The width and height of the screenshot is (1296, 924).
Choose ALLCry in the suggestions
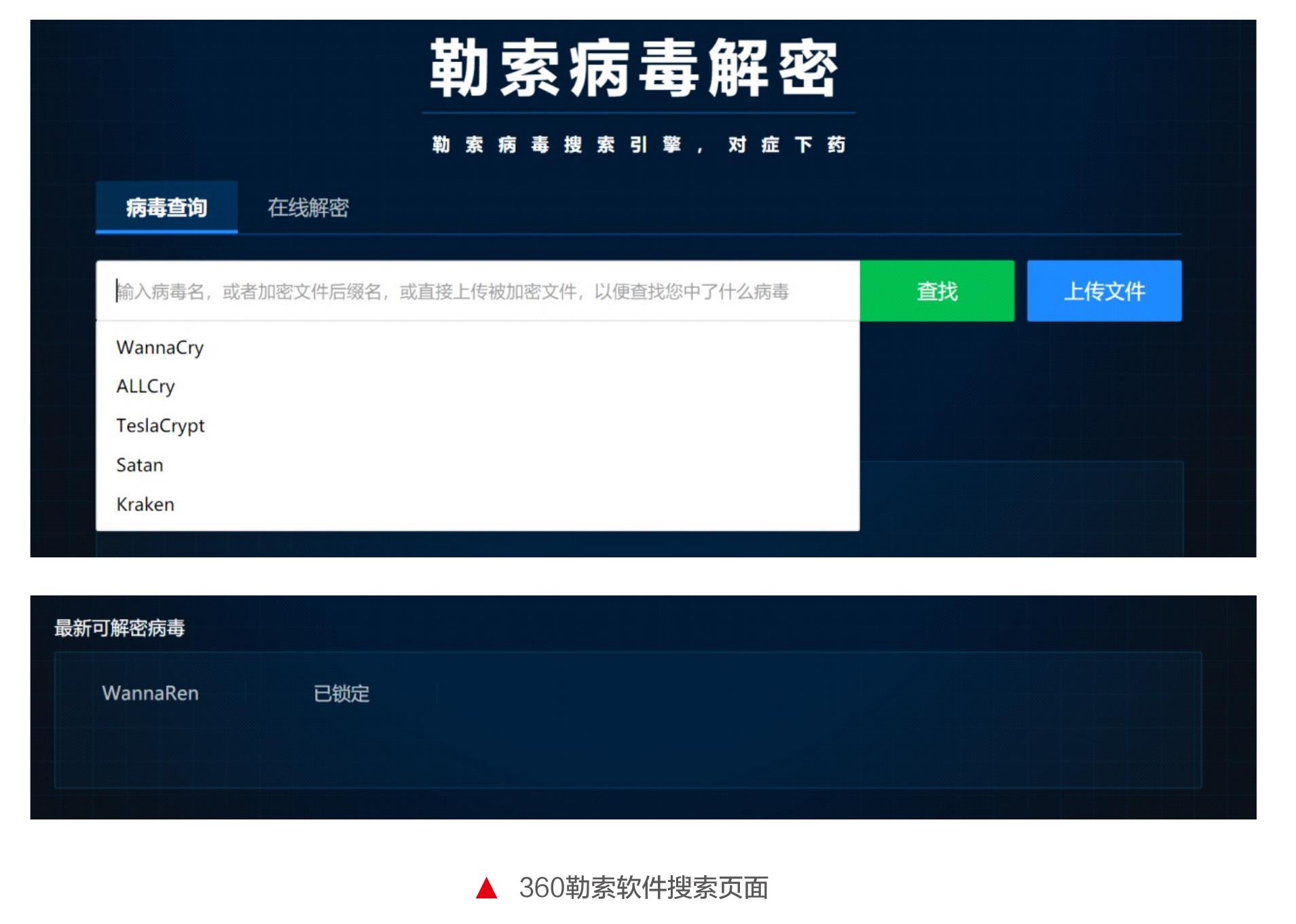point(477,386)
